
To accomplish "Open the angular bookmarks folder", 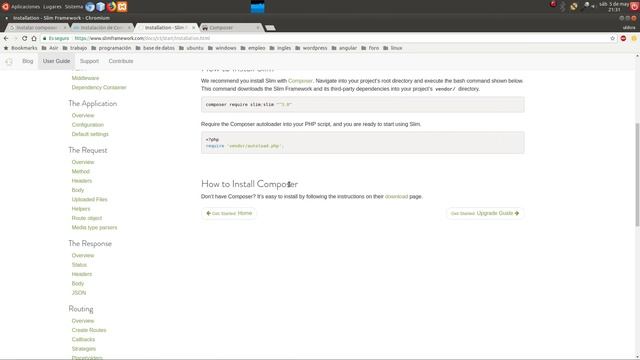I will click(x=344, y=48).
